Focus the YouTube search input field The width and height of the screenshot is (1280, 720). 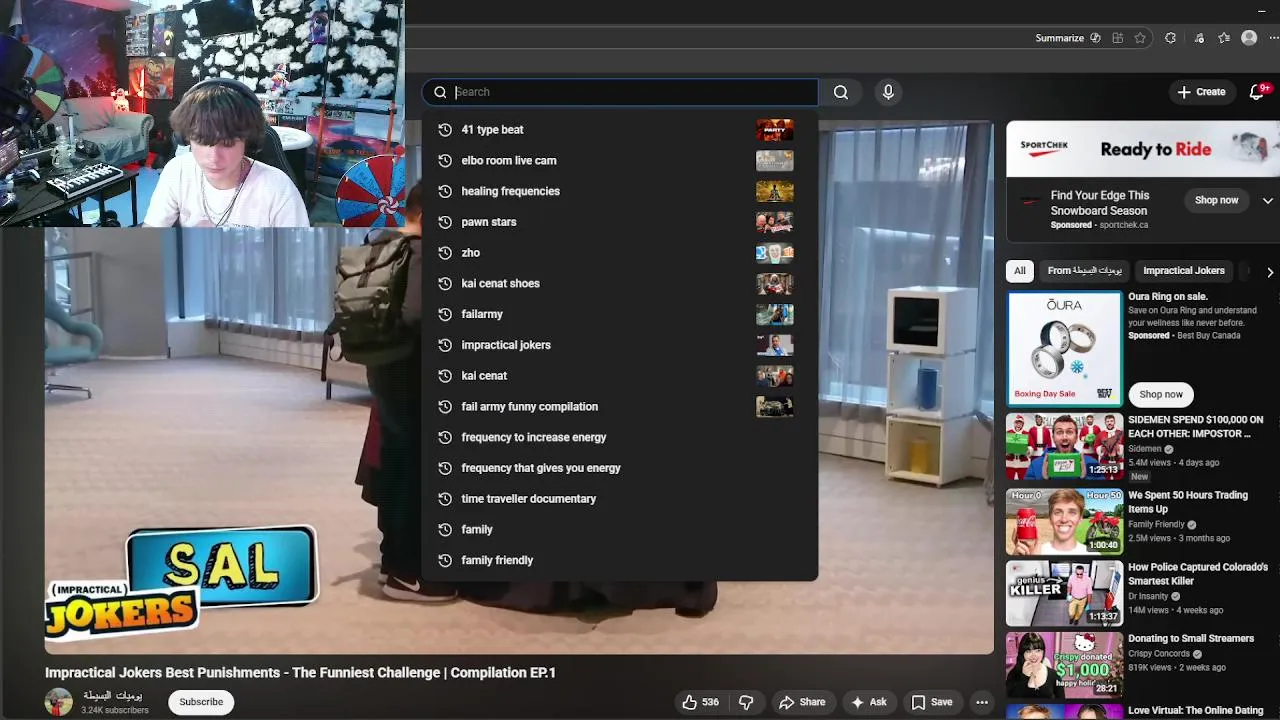(620, 92)
